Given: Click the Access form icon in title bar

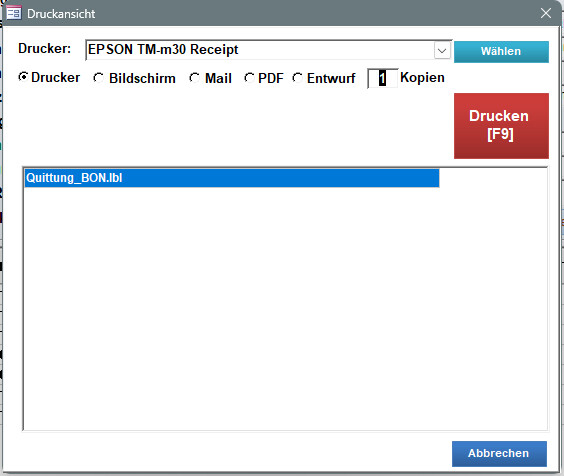Looking at the screenshot, I should tap(14, 13).
